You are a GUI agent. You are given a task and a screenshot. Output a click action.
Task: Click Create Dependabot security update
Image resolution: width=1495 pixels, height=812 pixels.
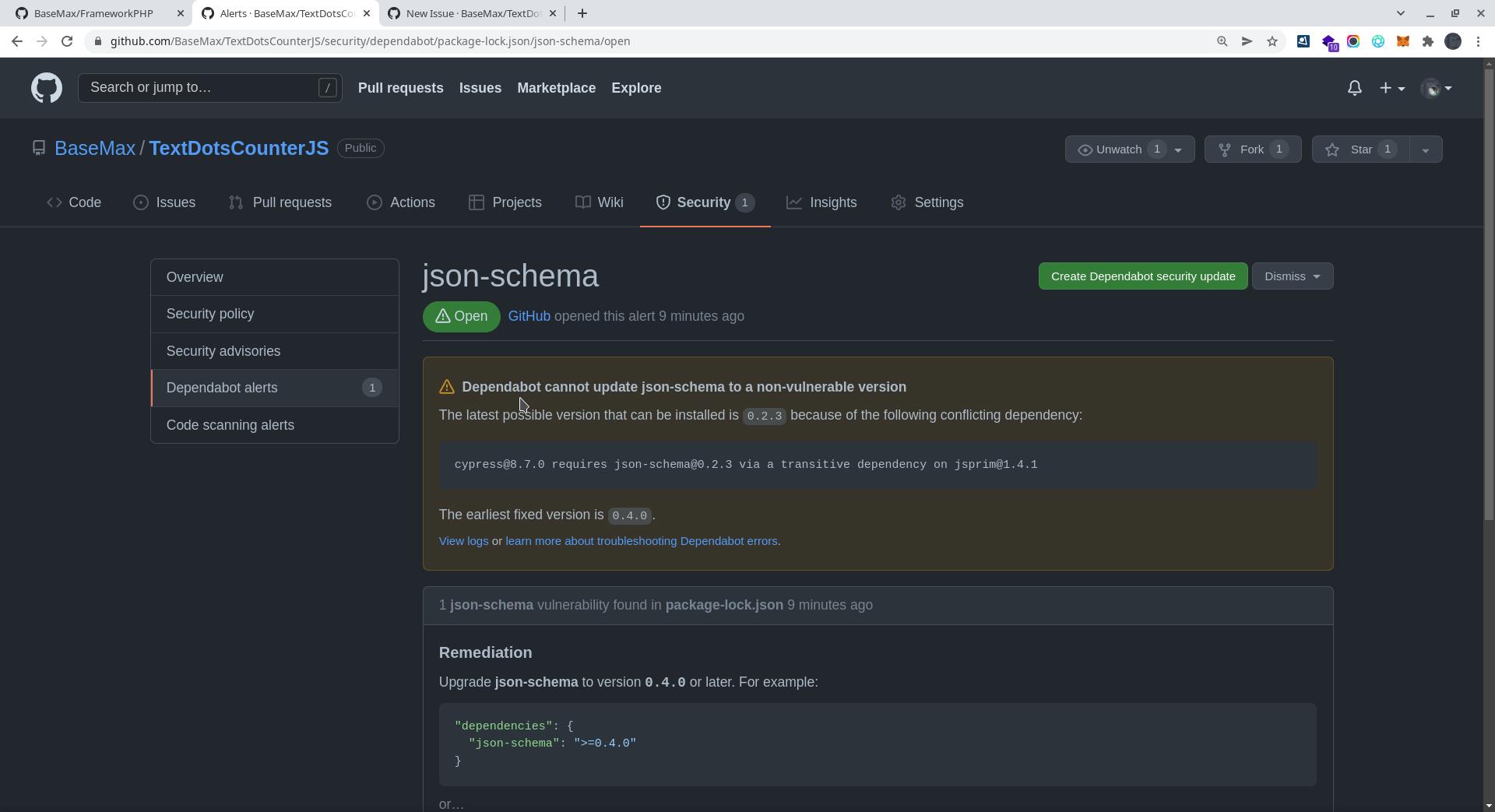click(1143, 276)
